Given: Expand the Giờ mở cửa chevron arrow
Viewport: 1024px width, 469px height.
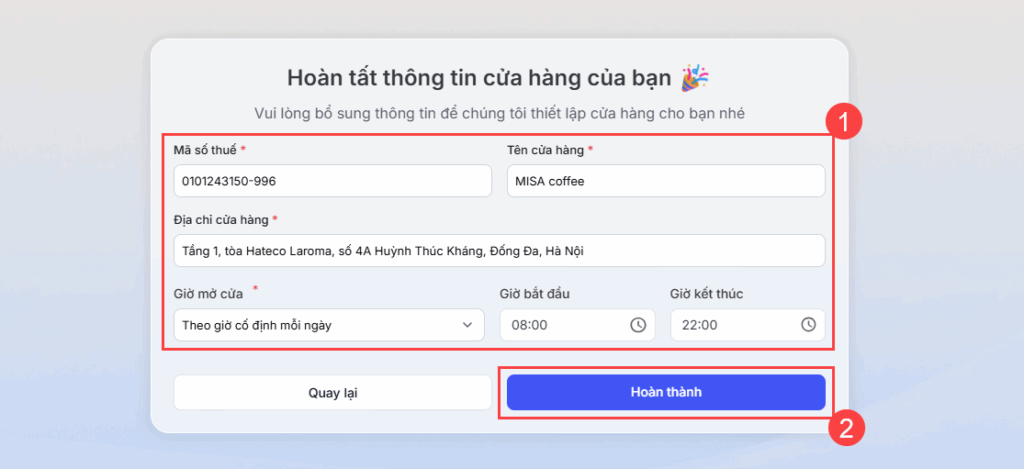Looking at the screenshot, I should tap(467, 325).
